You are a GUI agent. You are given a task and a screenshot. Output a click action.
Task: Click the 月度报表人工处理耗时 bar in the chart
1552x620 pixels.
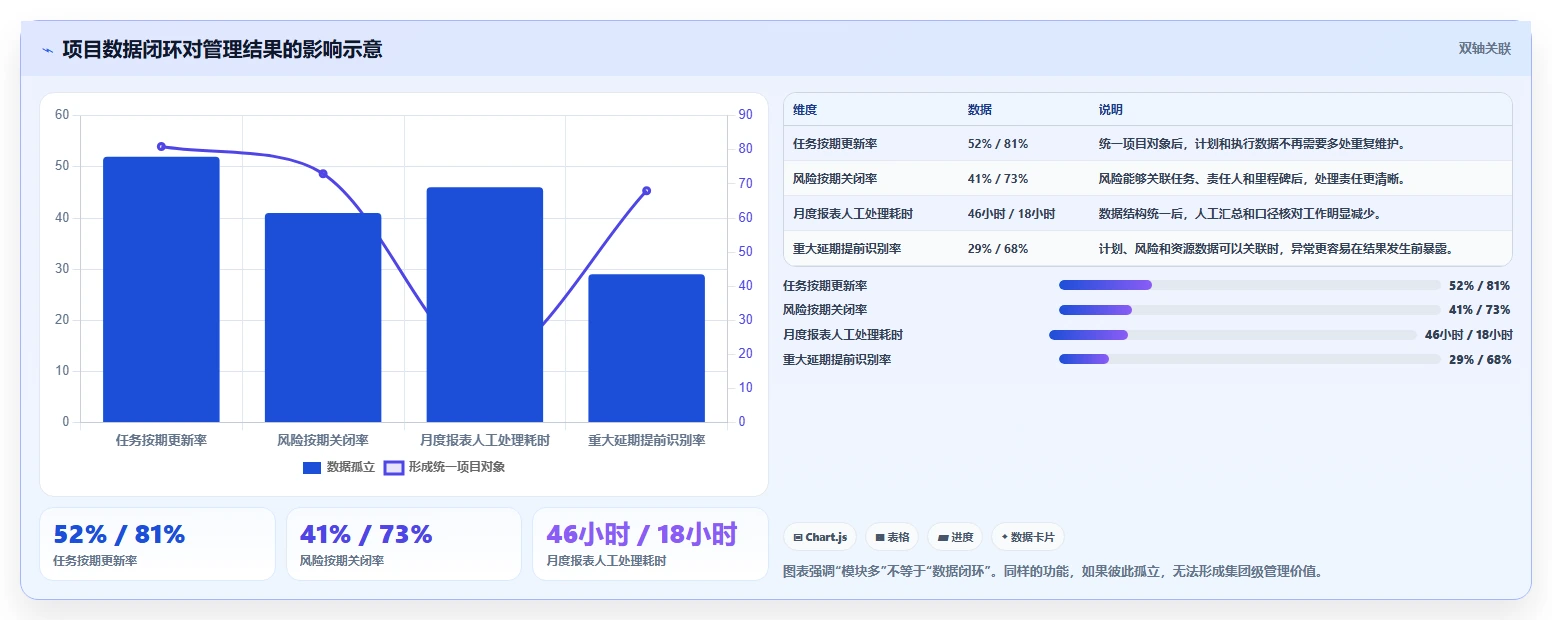pyautogui.click(x=485, y=304)
